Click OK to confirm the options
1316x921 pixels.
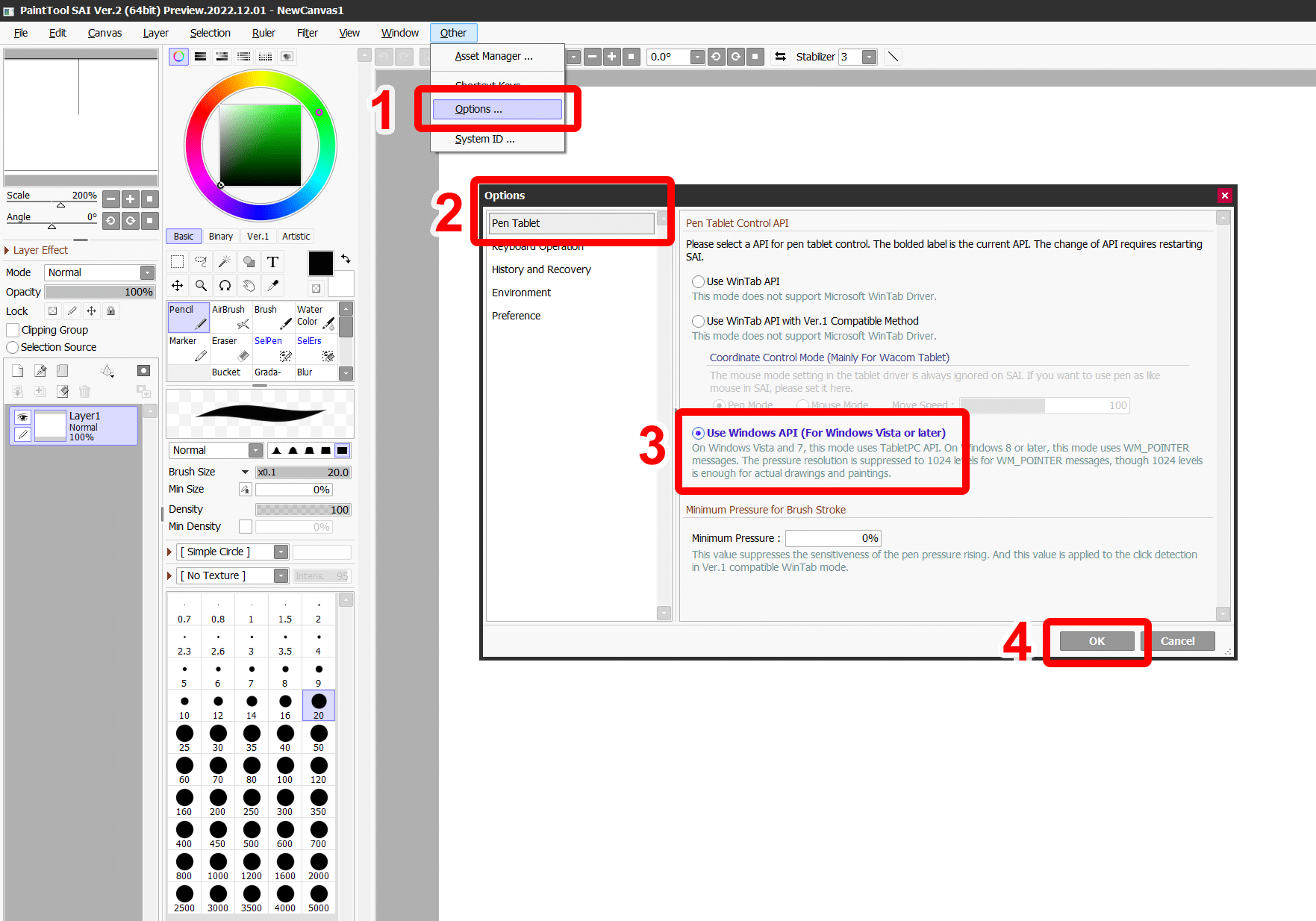point(1096,641)
